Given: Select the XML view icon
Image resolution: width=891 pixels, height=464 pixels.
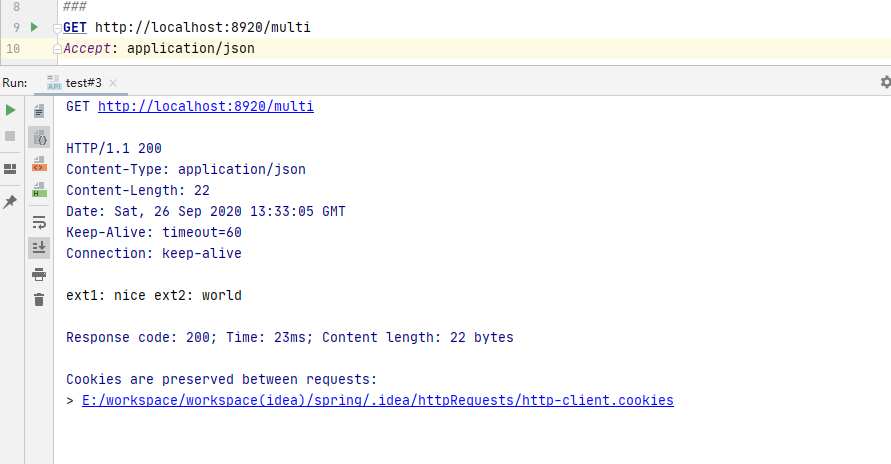Looking at the screenshot, I should 39,163.
